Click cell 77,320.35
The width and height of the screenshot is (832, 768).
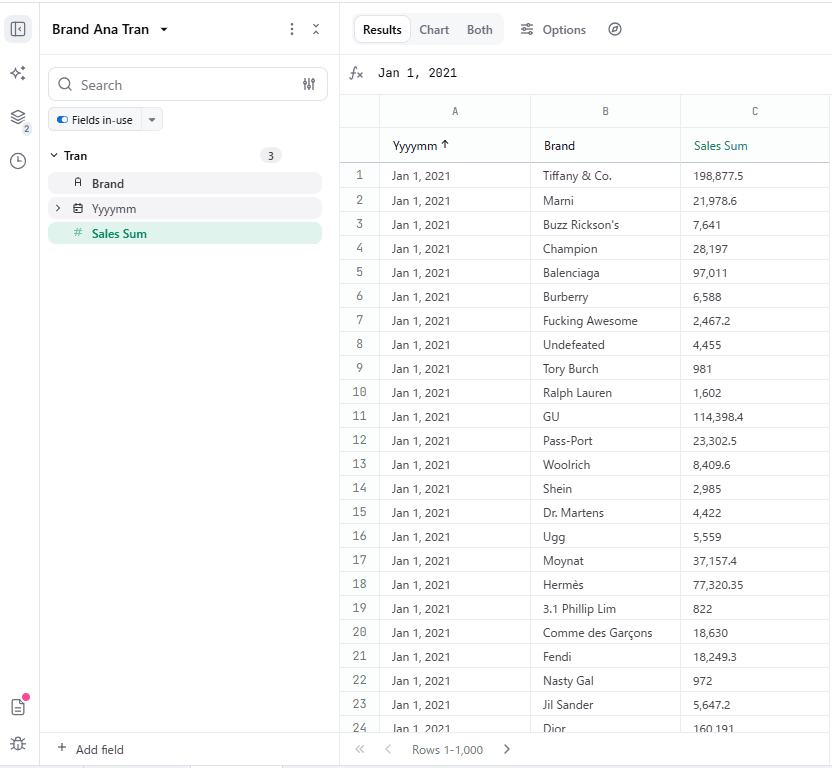[x=755, y=584]
